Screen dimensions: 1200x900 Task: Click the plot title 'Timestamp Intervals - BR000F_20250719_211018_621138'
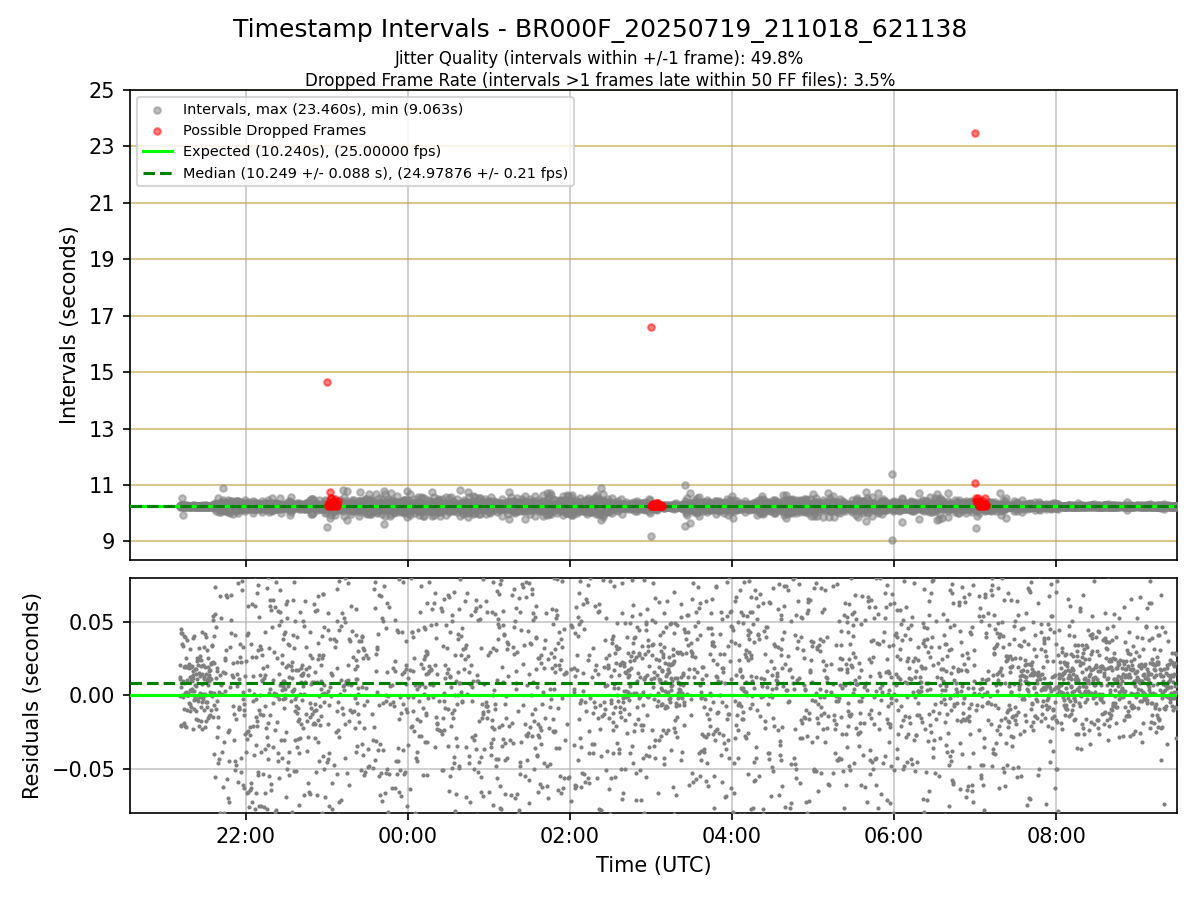pyautogui.click(x=600, y=29)
